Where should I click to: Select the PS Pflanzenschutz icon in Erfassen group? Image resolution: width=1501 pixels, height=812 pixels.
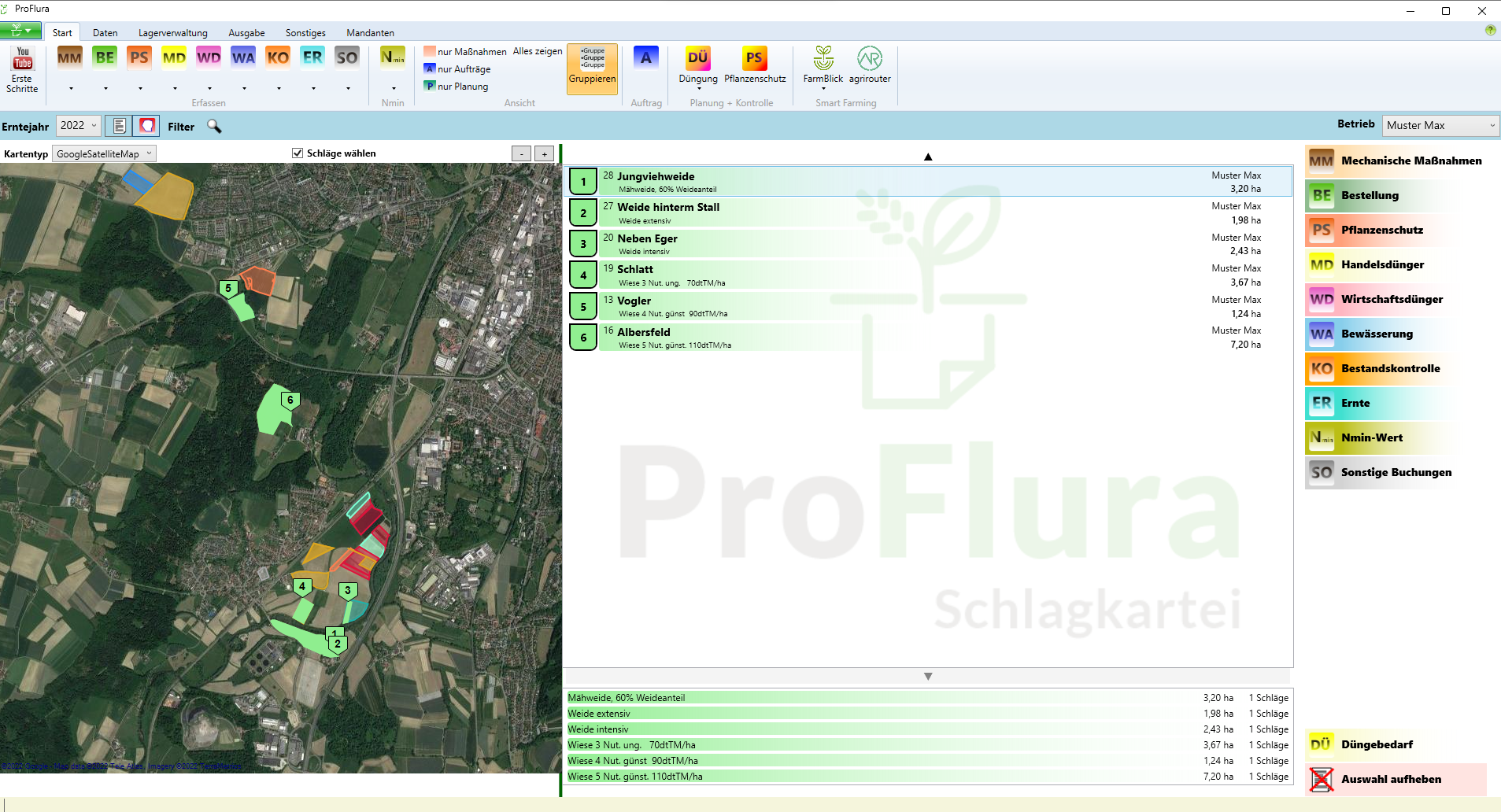pyautogui.click(x=139, y=57)
